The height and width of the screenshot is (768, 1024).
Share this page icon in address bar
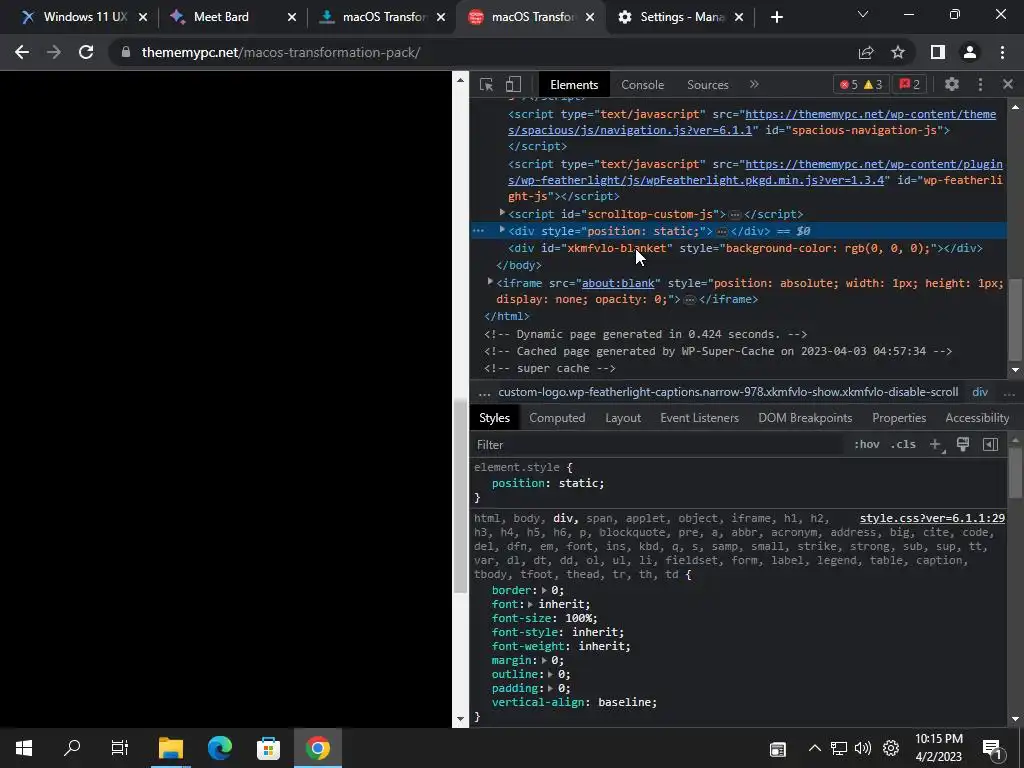click(x=866, y=52)
